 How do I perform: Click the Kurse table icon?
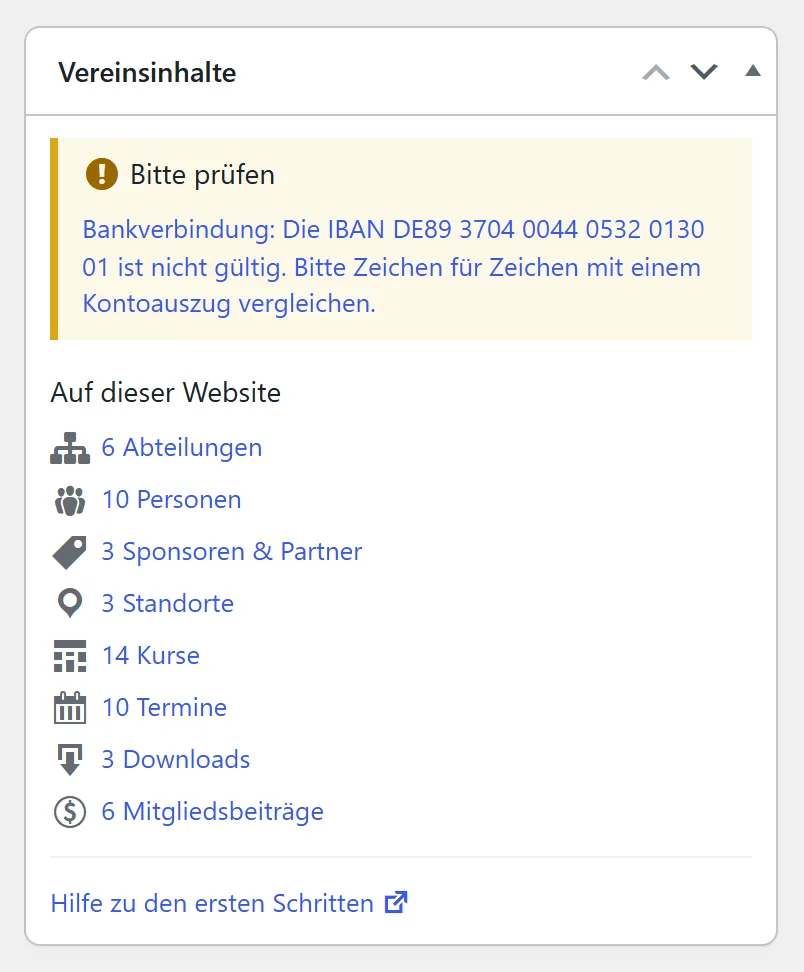tap(69, 656)
